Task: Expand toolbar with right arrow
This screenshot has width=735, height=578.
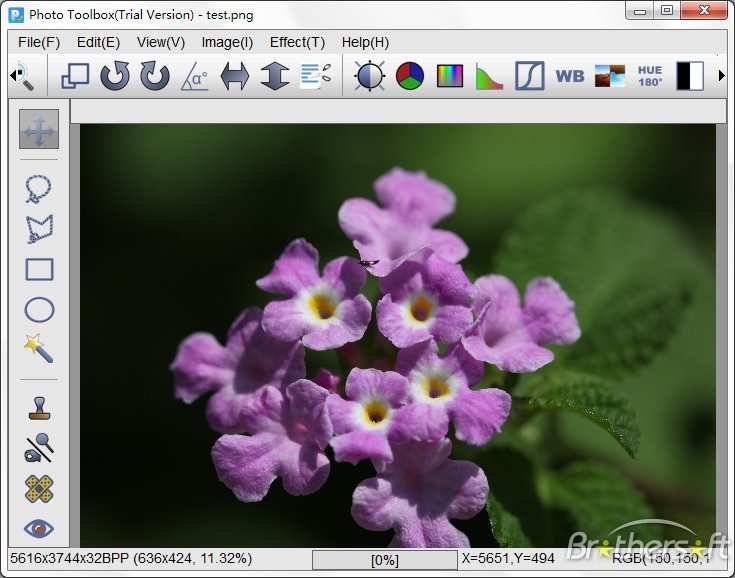Action: click(721, 75)
